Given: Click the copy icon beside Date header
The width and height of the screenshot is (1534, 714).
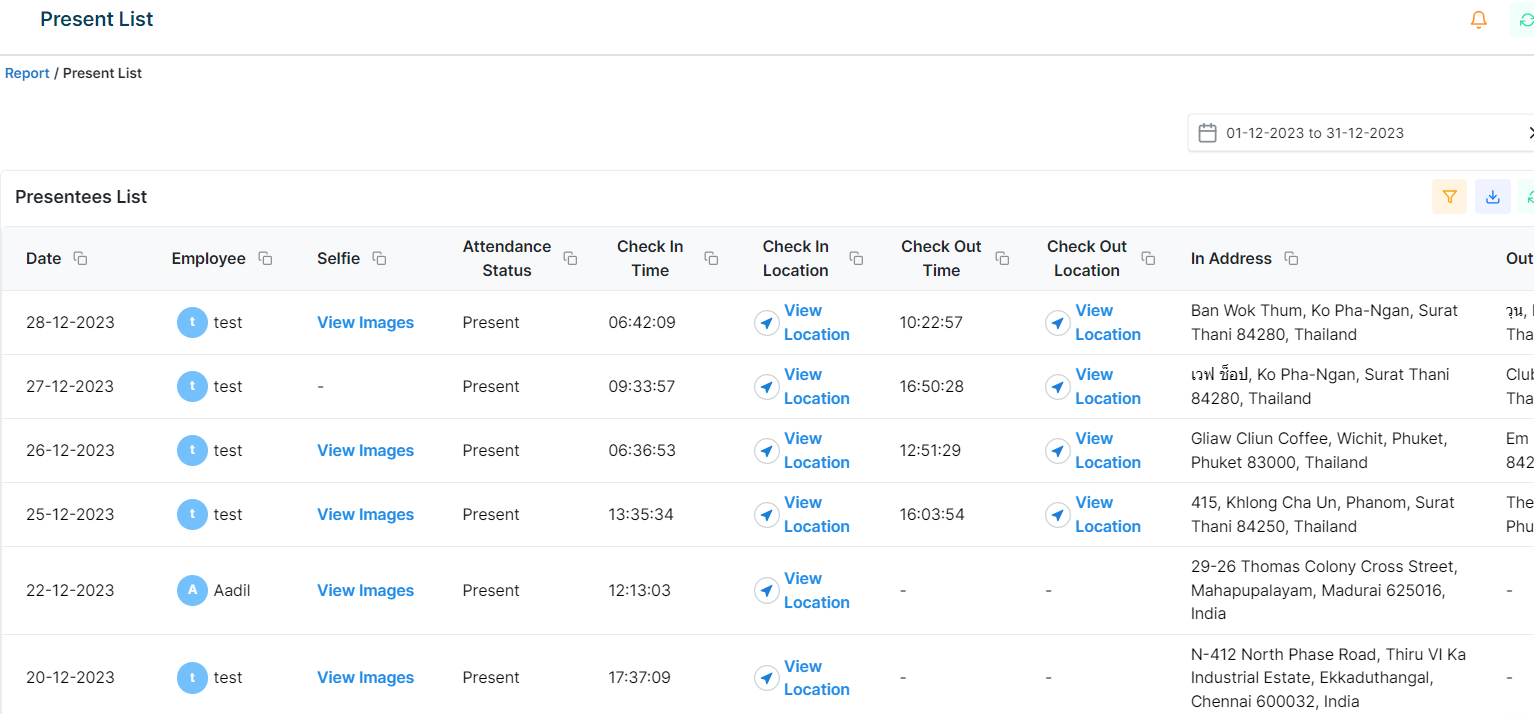Looking at the screenshot, I should 80,258.
